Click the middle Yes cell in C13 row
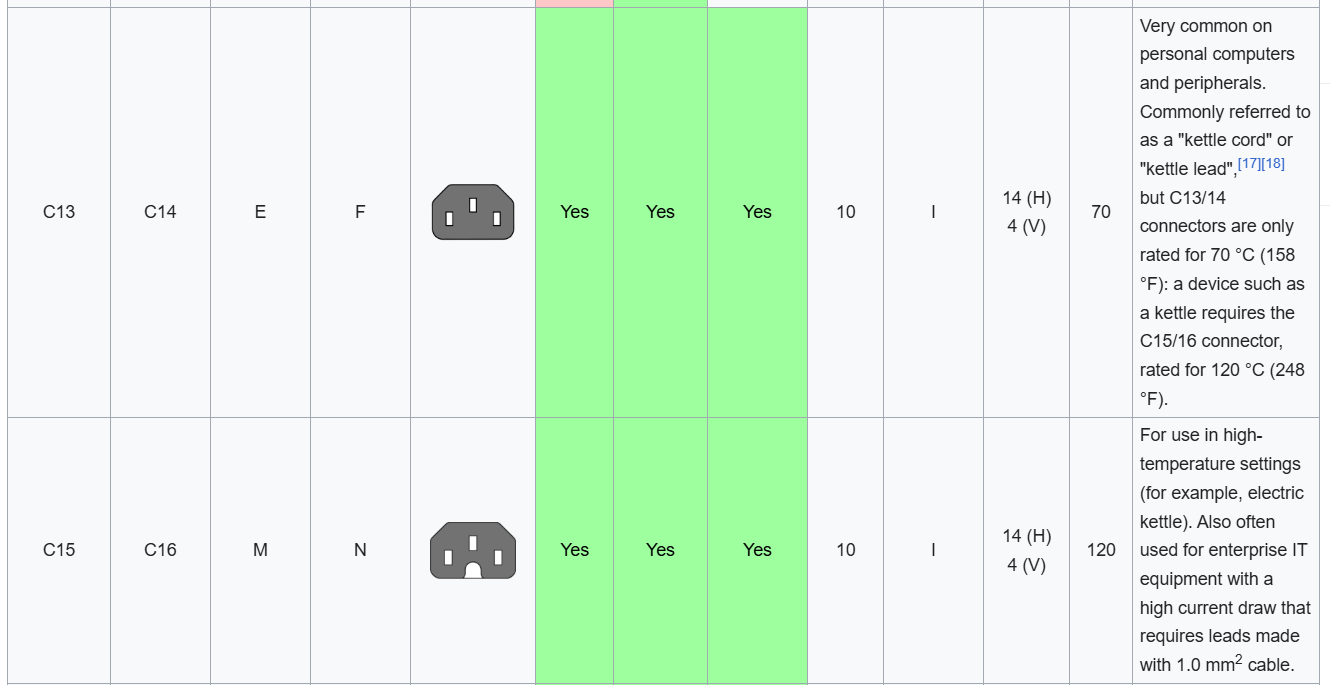 [x=660, y=212]
